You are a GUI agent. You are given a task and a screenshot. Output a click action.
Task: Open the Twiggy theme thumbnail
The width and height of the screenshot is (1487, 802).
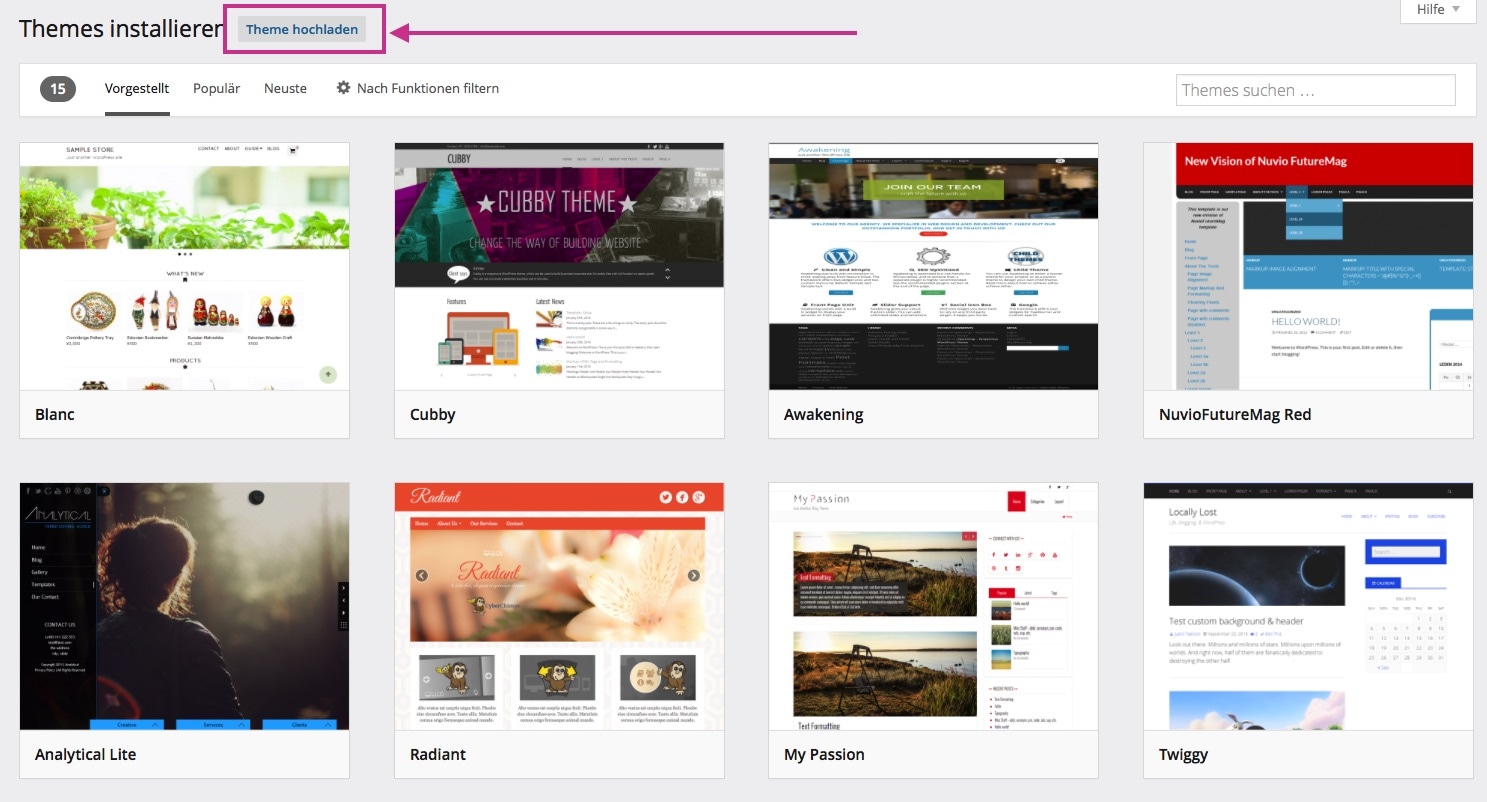pyautogui.click(x=1308, y=606)
